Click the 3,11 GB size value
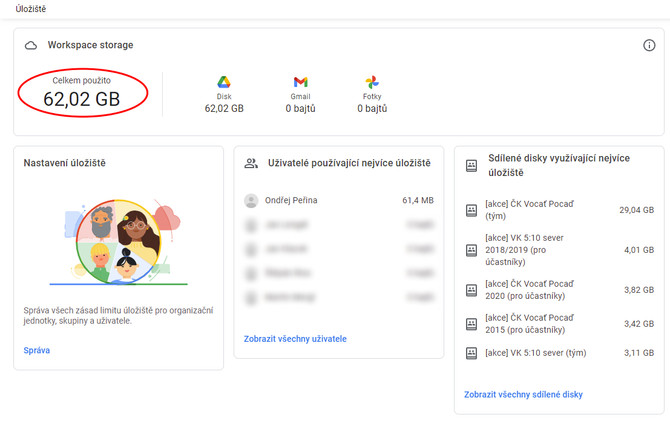The height and width of the screenshot is (421, 670). (639, 353)
